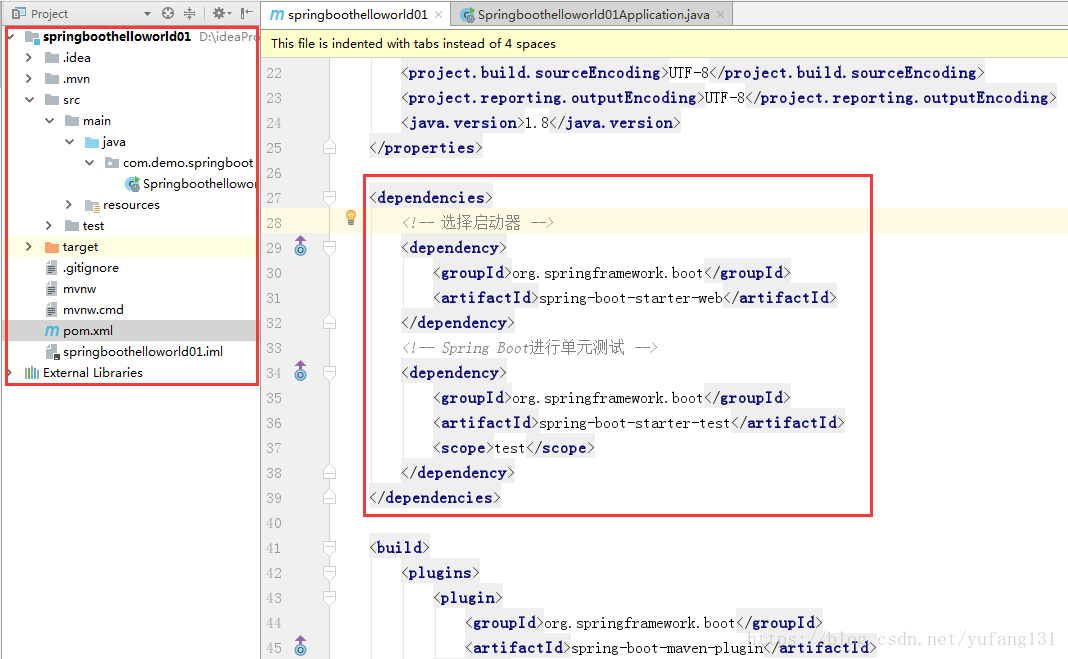Click the collapse all icon in Project toolbar
The height and width of the screenshot is (659, 1068).
pyautogui.click(x=189, y=13)
